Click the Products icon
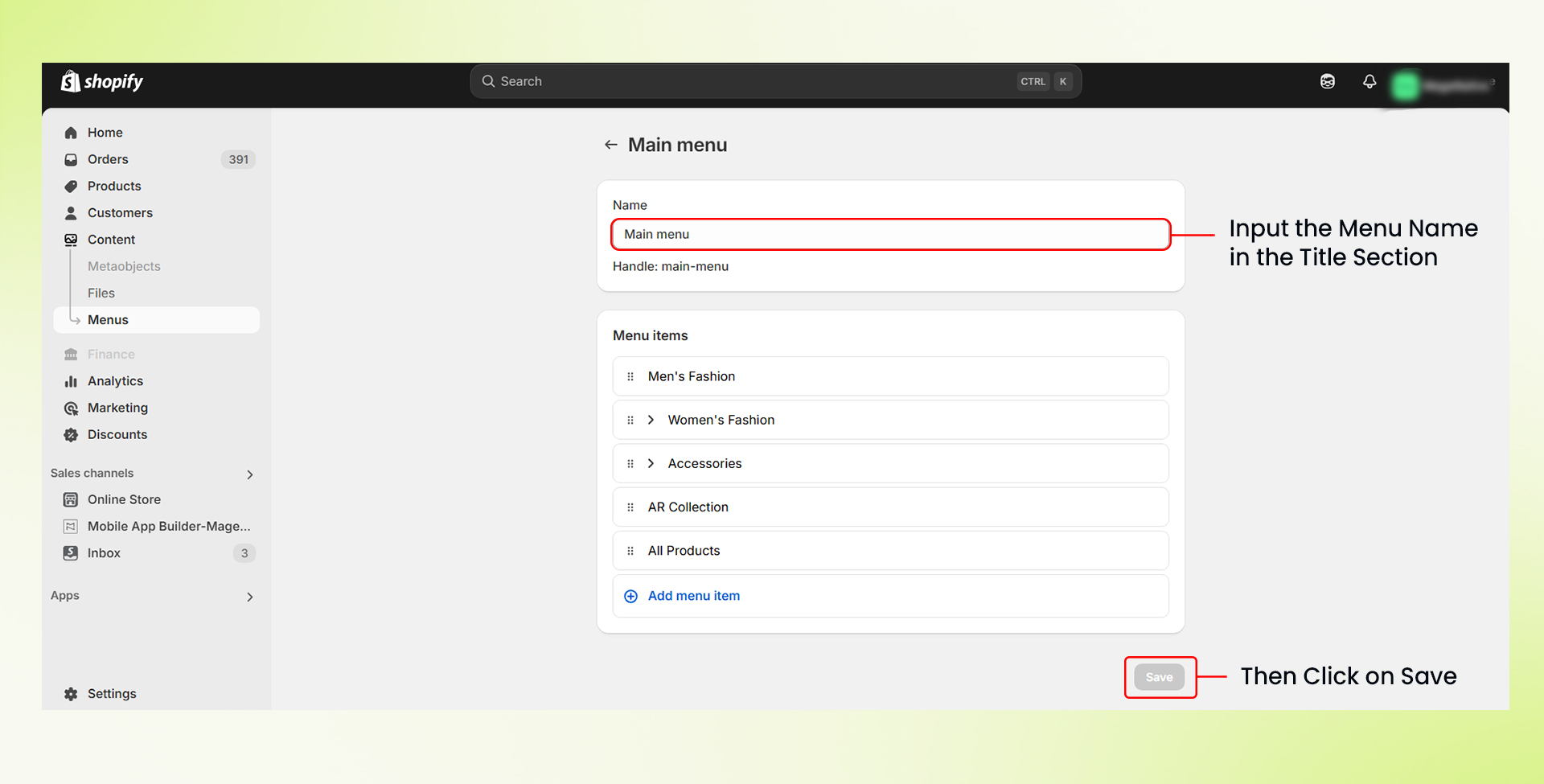The height and width of the screenshot is (784, 1544). pyautogui.click(x=72, y=186)
